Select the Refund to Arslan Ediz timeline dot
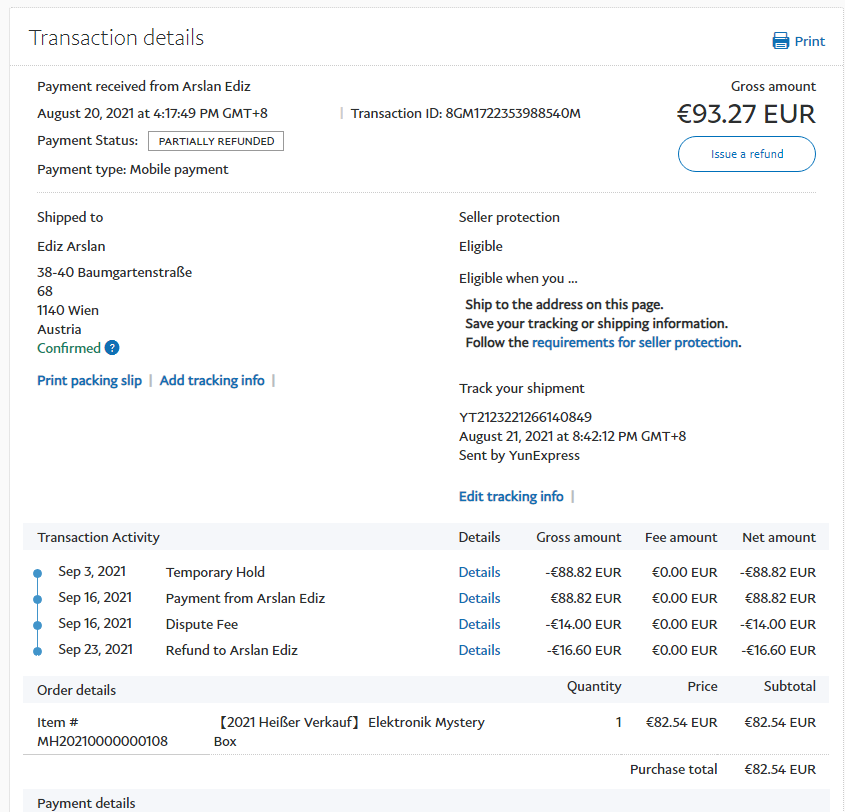The height and width of the screenshot is (812, 845). [38, 651]
